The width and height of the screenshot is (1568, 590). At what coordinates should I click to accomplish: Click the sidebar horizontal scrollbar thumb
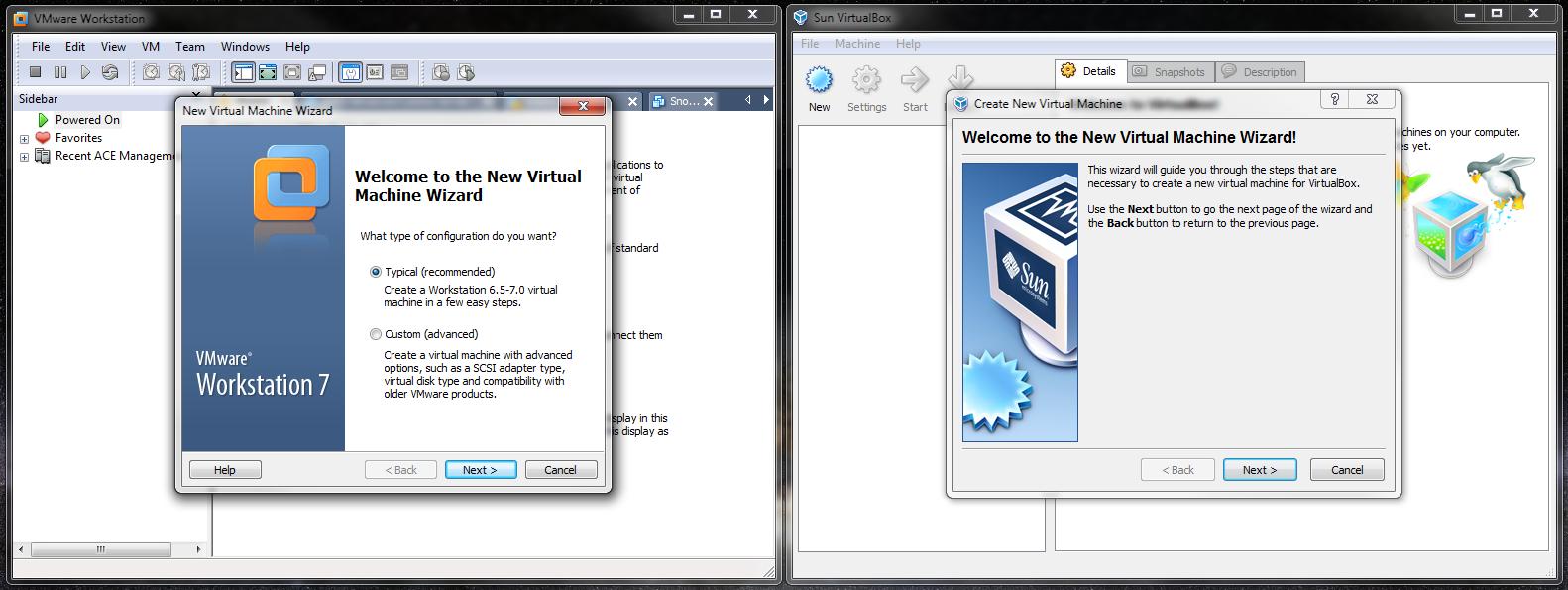[100, 549]
